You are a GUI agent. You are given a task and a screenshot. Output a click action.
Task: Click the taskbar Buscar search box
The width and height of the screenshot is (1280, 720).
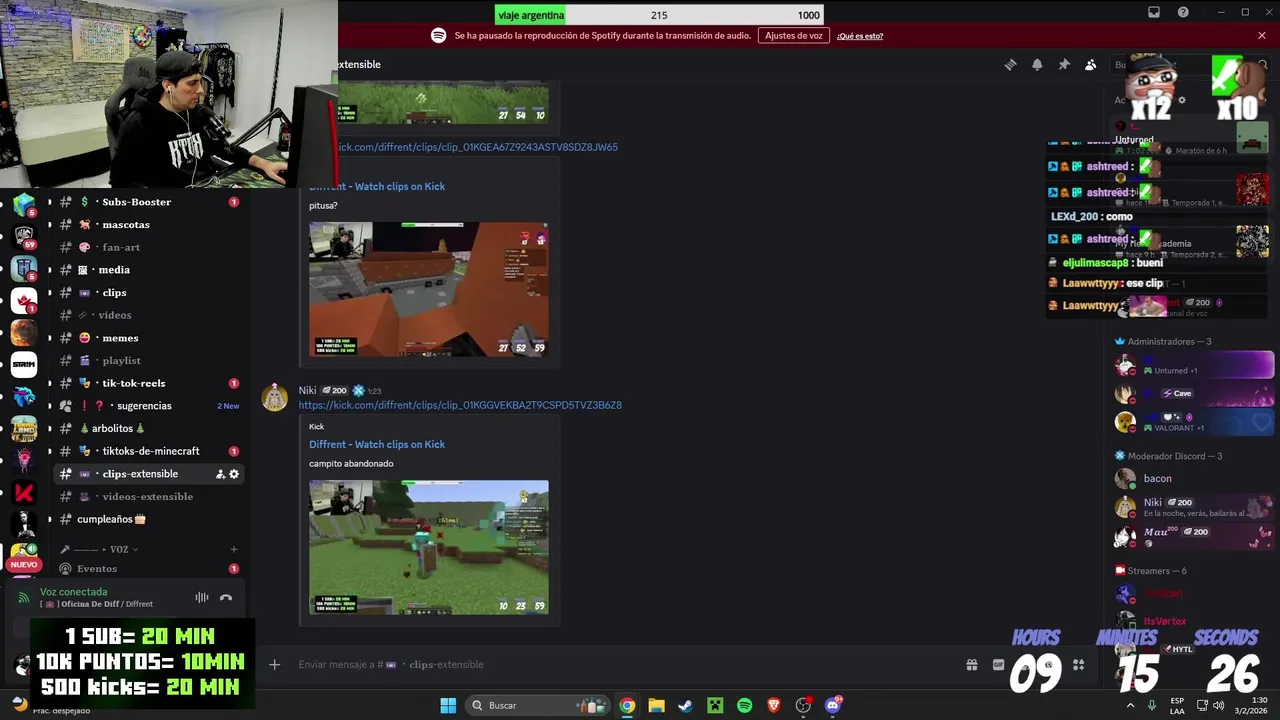coord(539,705)
